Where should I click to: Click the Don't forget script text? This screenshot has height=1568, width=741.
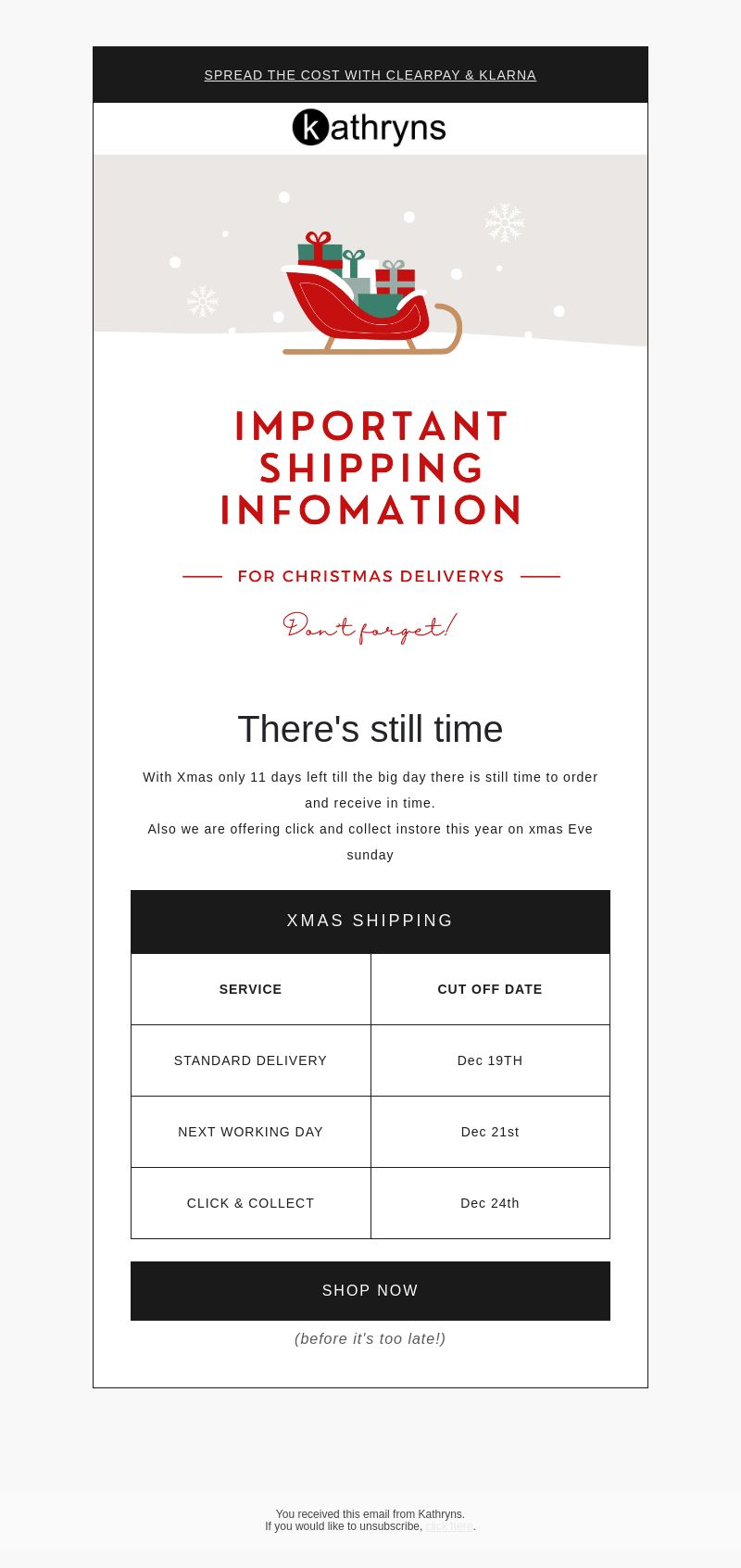click(x=370, y=627)
